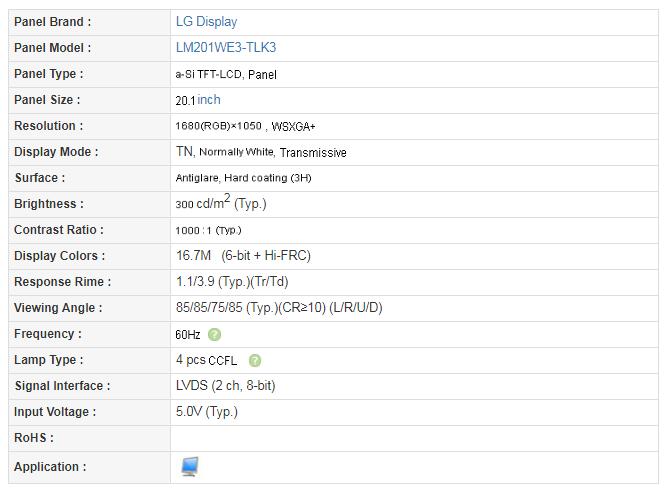This screenshot has width=664, height=501.
Task: Select the Panel Model label
Action: 53,48
